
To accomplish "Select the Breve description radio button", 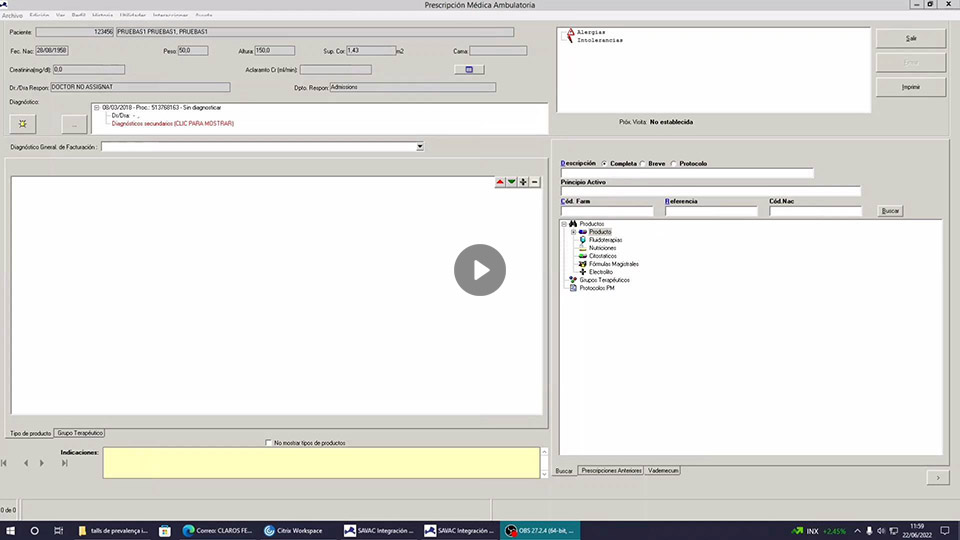I will click(x=643, y=163).
